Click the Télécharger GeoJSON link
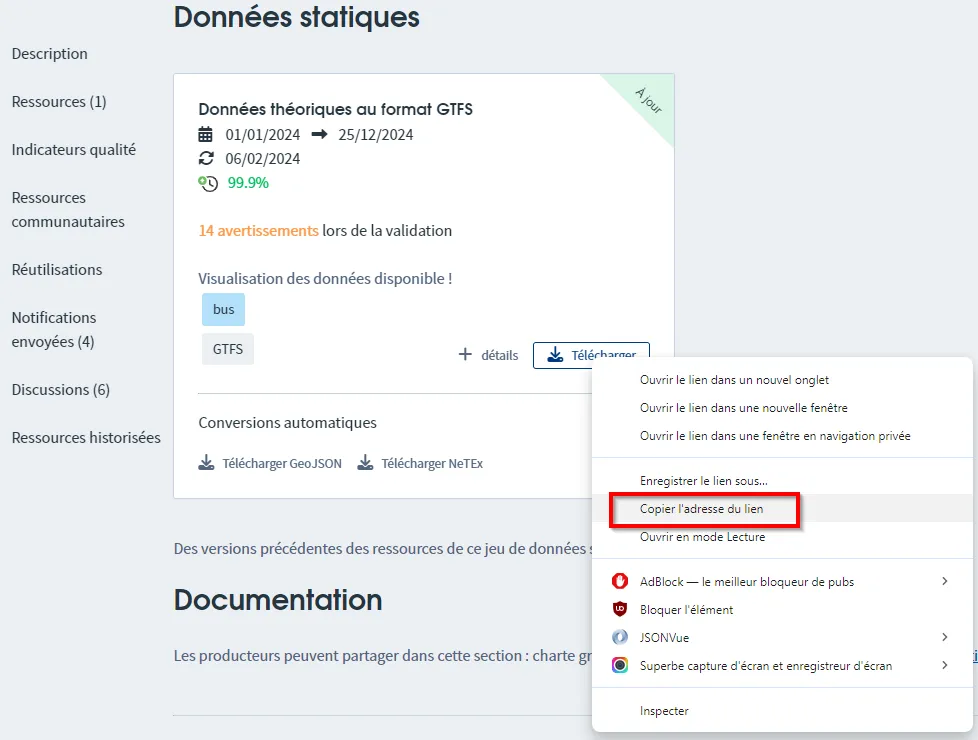 click(270, 463)
